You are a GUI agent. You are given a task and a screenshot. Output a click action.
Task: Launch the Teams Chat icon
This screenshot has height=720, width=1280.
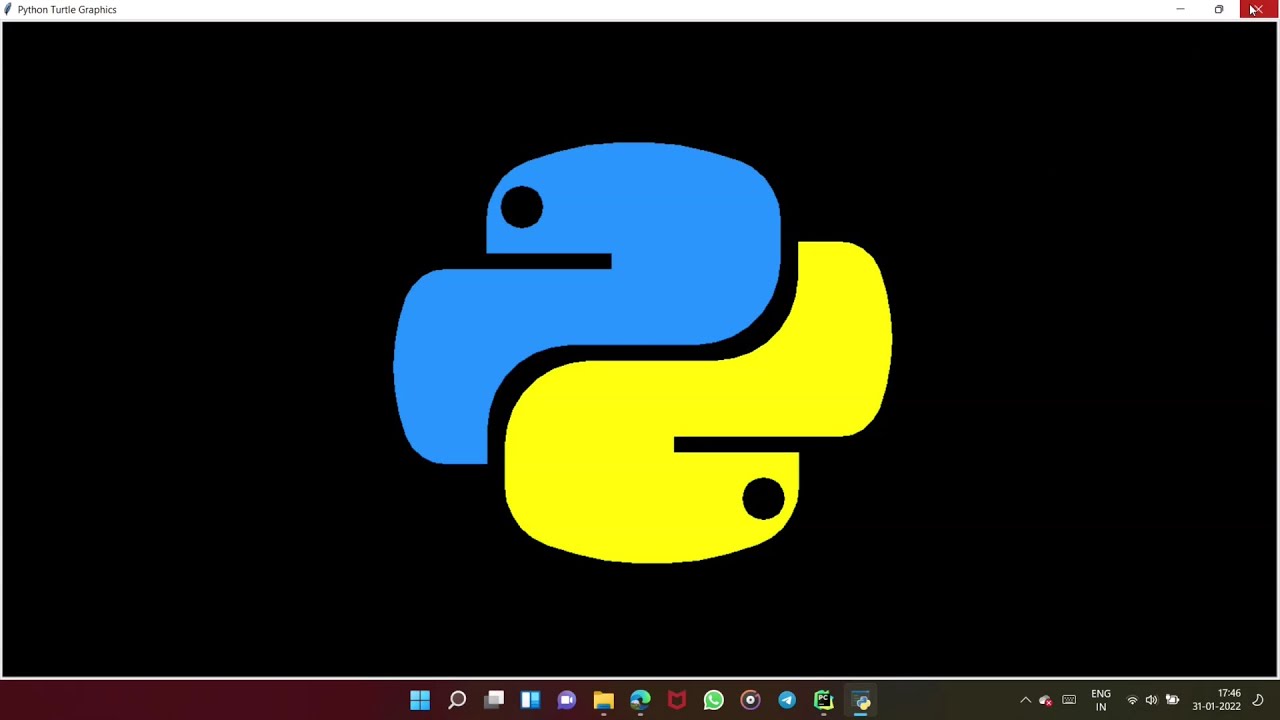click(567, 700)
